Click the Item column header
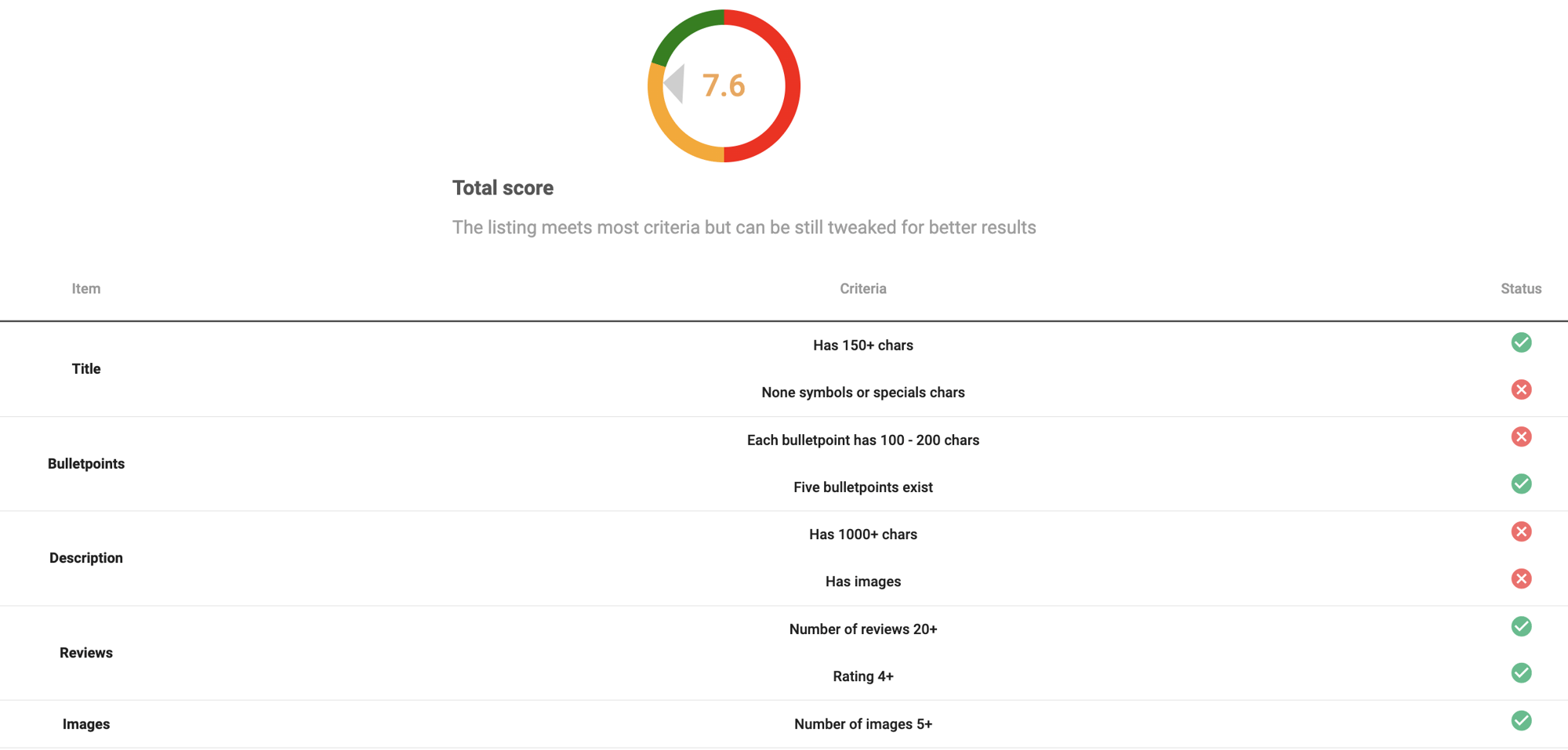1568x750 pixels. click(x=86, y=288)
